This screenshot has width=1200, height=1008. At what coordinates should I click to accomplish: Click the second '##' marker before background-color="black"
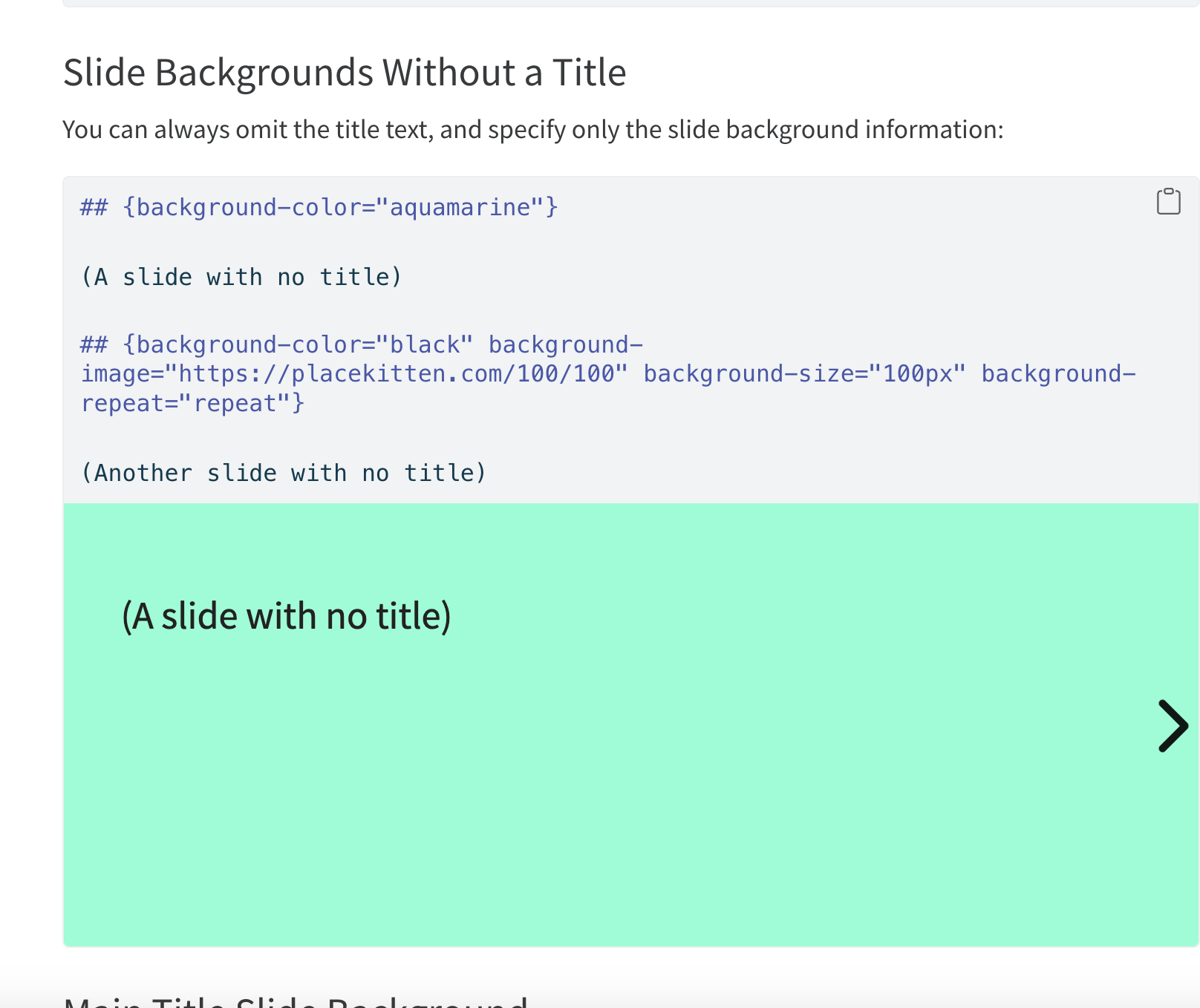coord(94,345)
